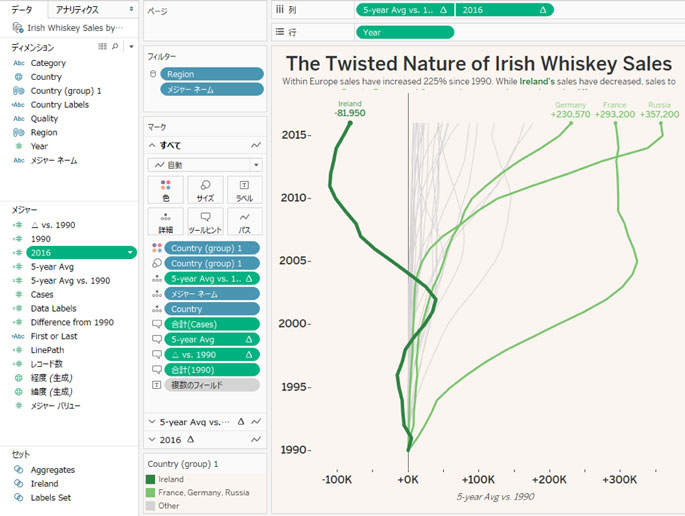This screenshot has width=685, height=516.
Task: Click the Path (パス) marks button
Action: (245, 221)
